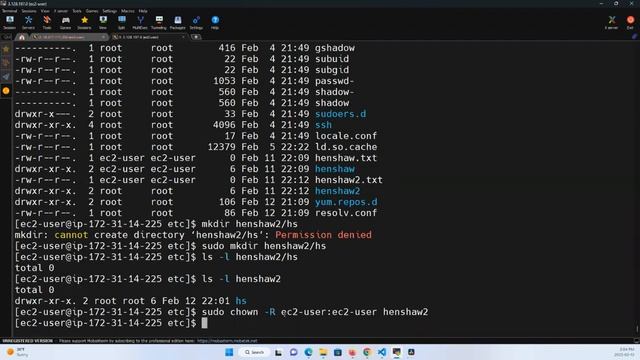The width and height of the screenshot is (640, 360).
Task: Open the Windows Start menu
Action: point(229,352)
